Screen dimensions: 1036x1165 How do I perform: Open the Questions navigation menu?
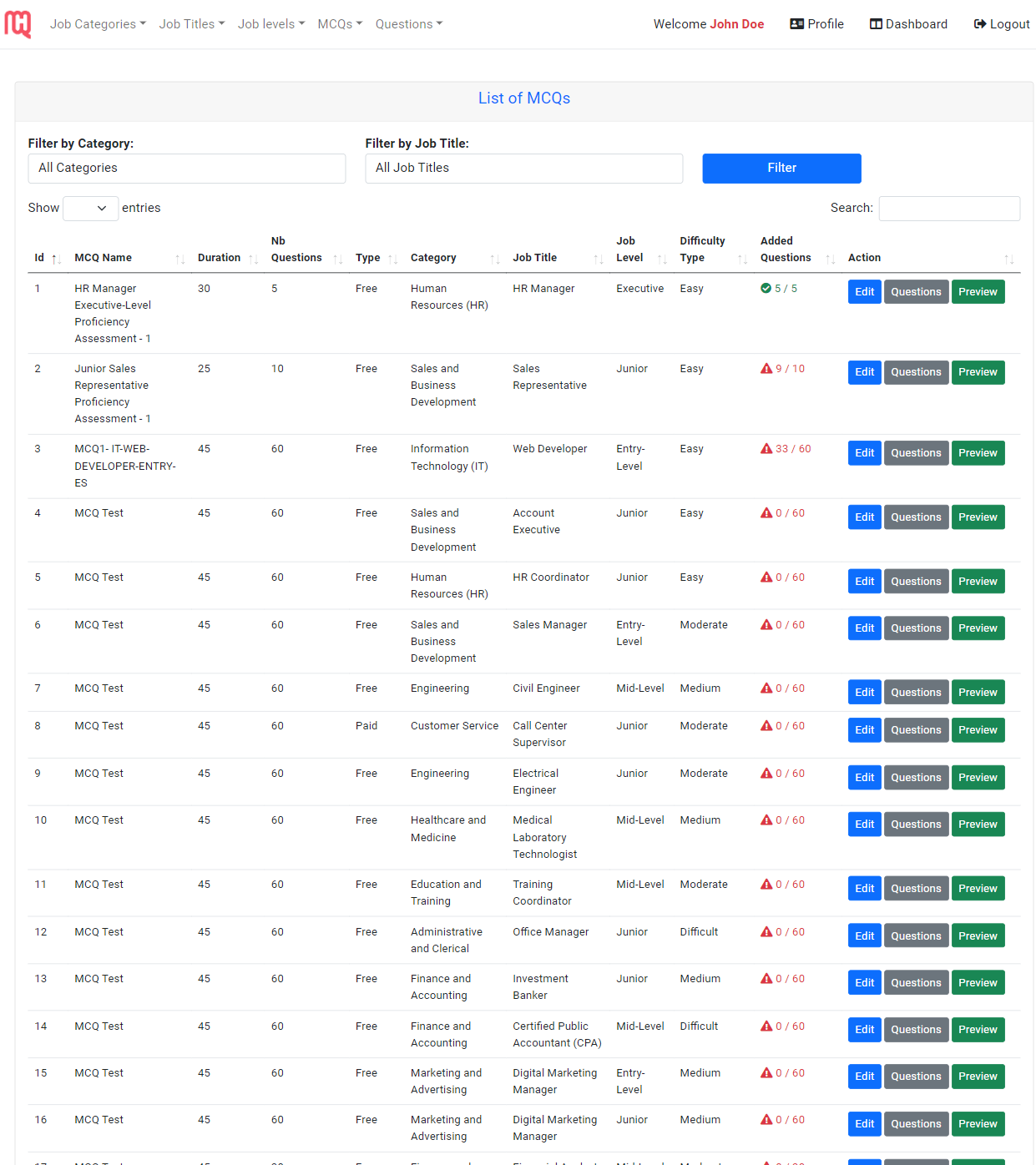pyautogui.click(x=408, y=23)
